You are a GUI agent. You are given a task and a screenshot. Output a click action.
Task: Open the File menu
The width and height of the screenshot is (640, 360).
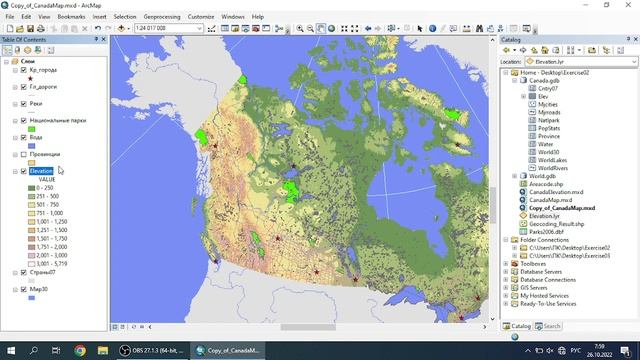[10, 17]
